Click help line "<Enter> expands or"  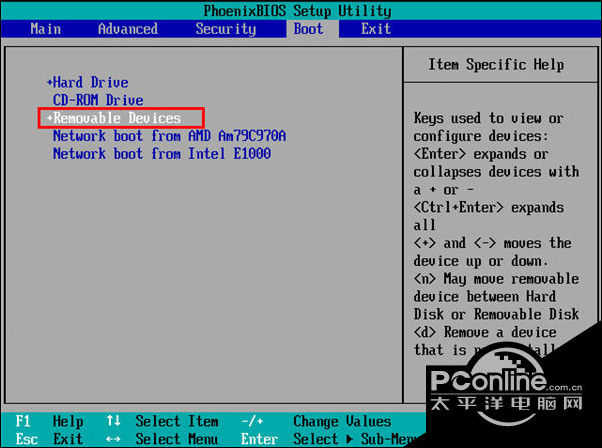tap(481, 154)
